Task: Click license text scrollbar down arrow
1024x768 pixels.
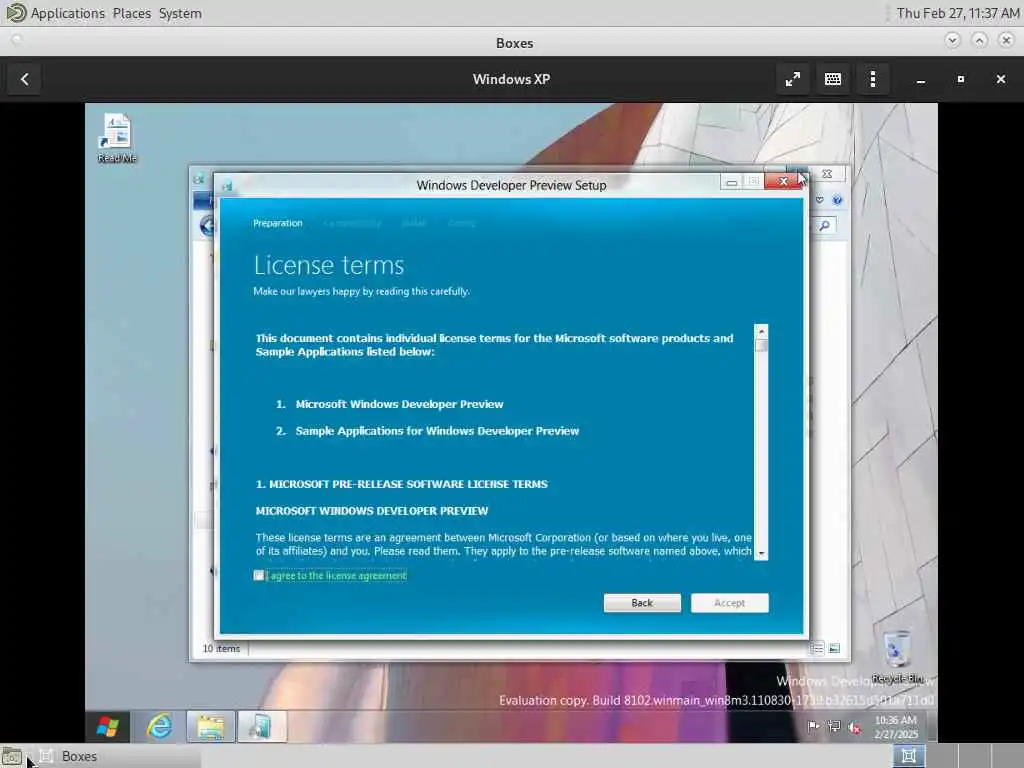Action: click(x=761, y=553)
